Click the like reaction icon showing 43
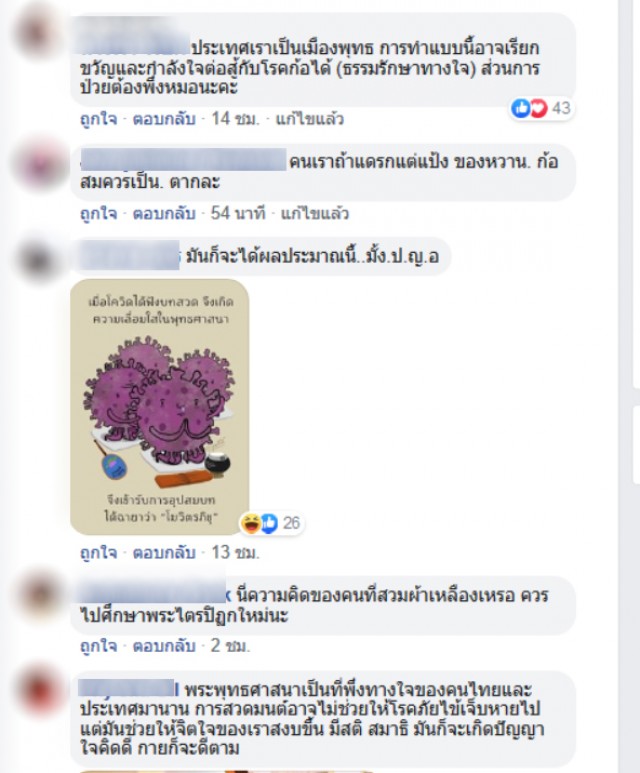640x773 pixels. 520,108
